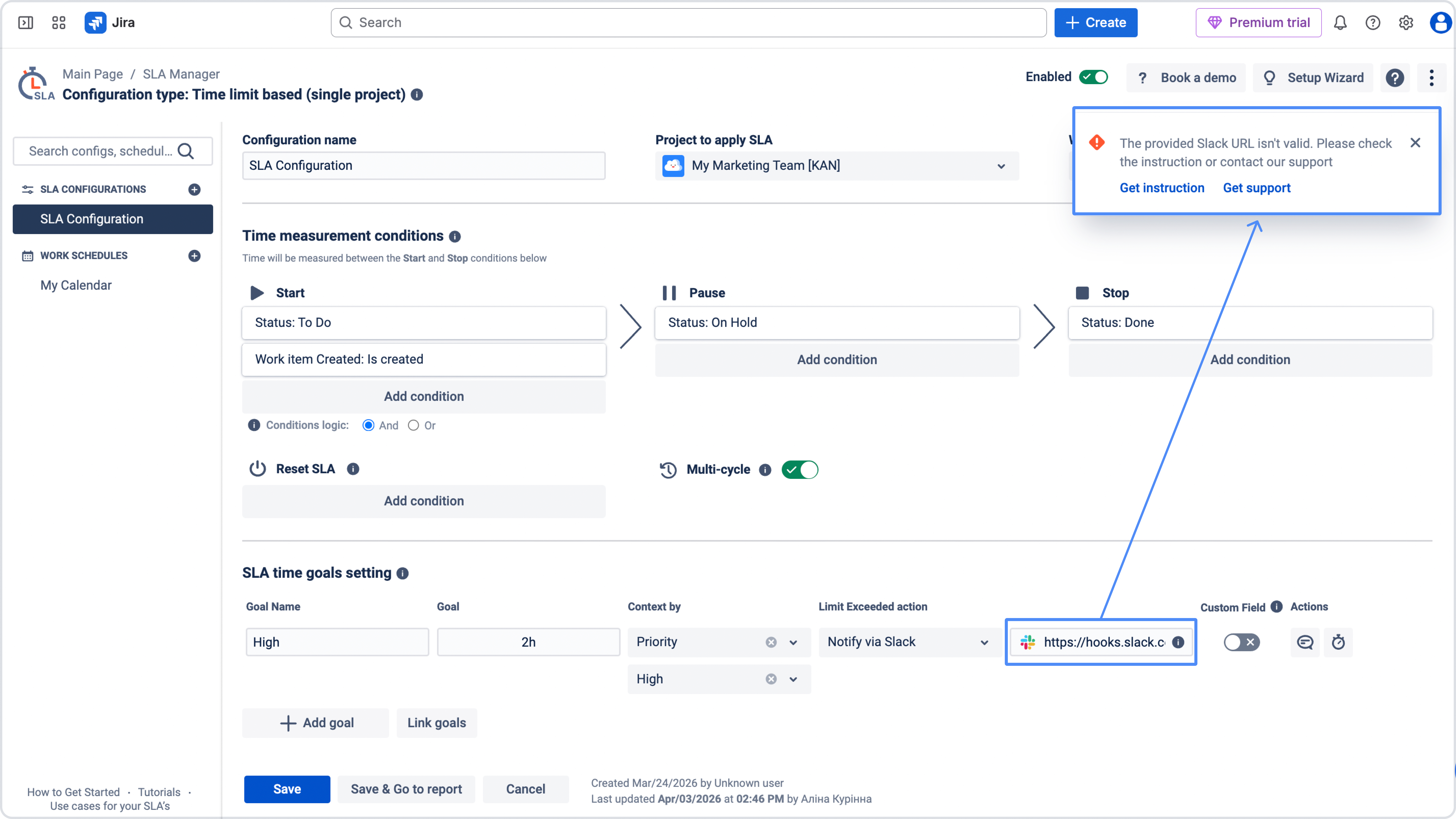Click info icon next to Multi-cycle
The height and width of the screenshot is (819, 1456).
point(765,470)
